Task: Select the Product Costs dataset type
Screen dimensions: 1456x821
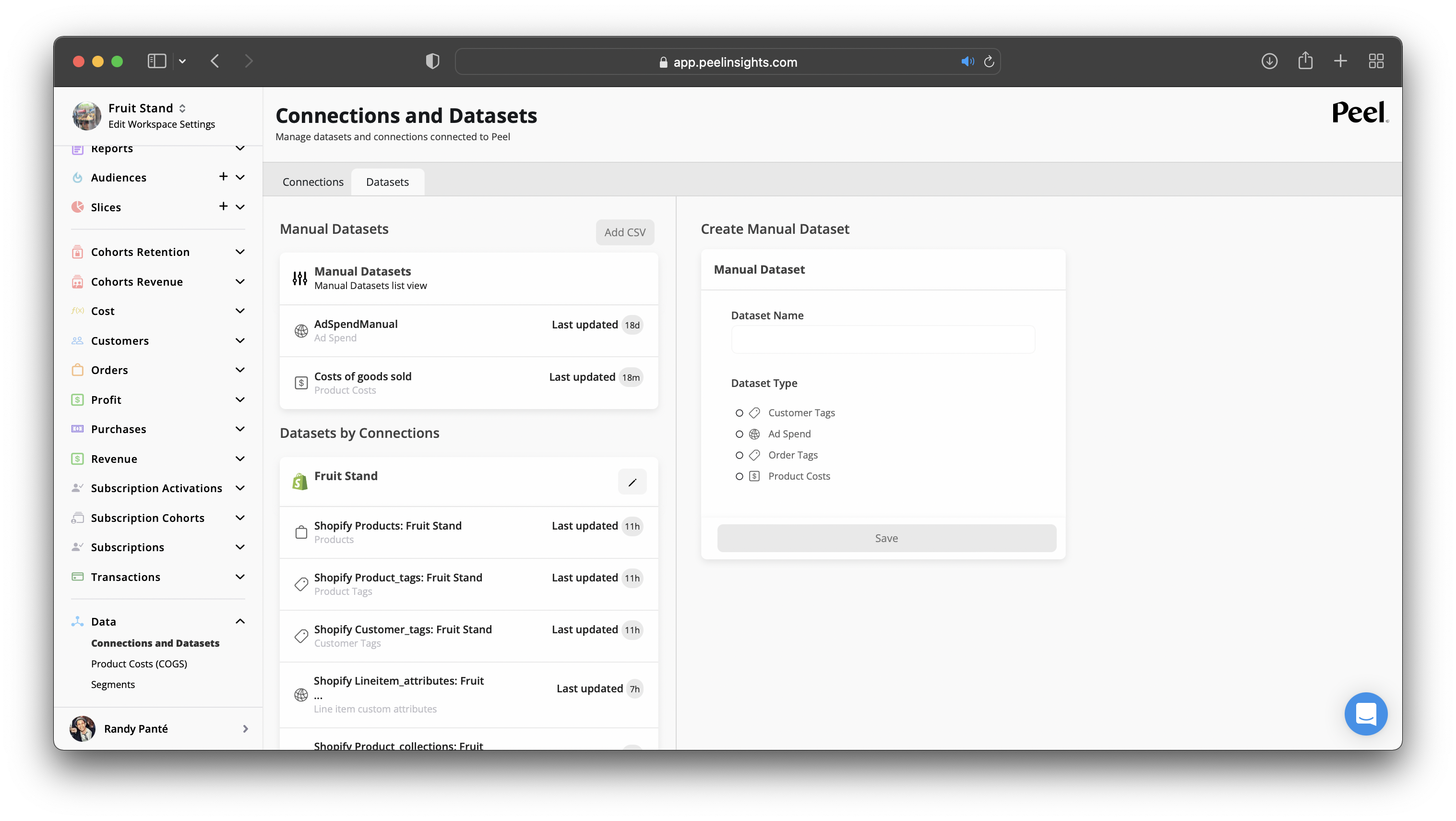Action: click(x=739, y=476)
